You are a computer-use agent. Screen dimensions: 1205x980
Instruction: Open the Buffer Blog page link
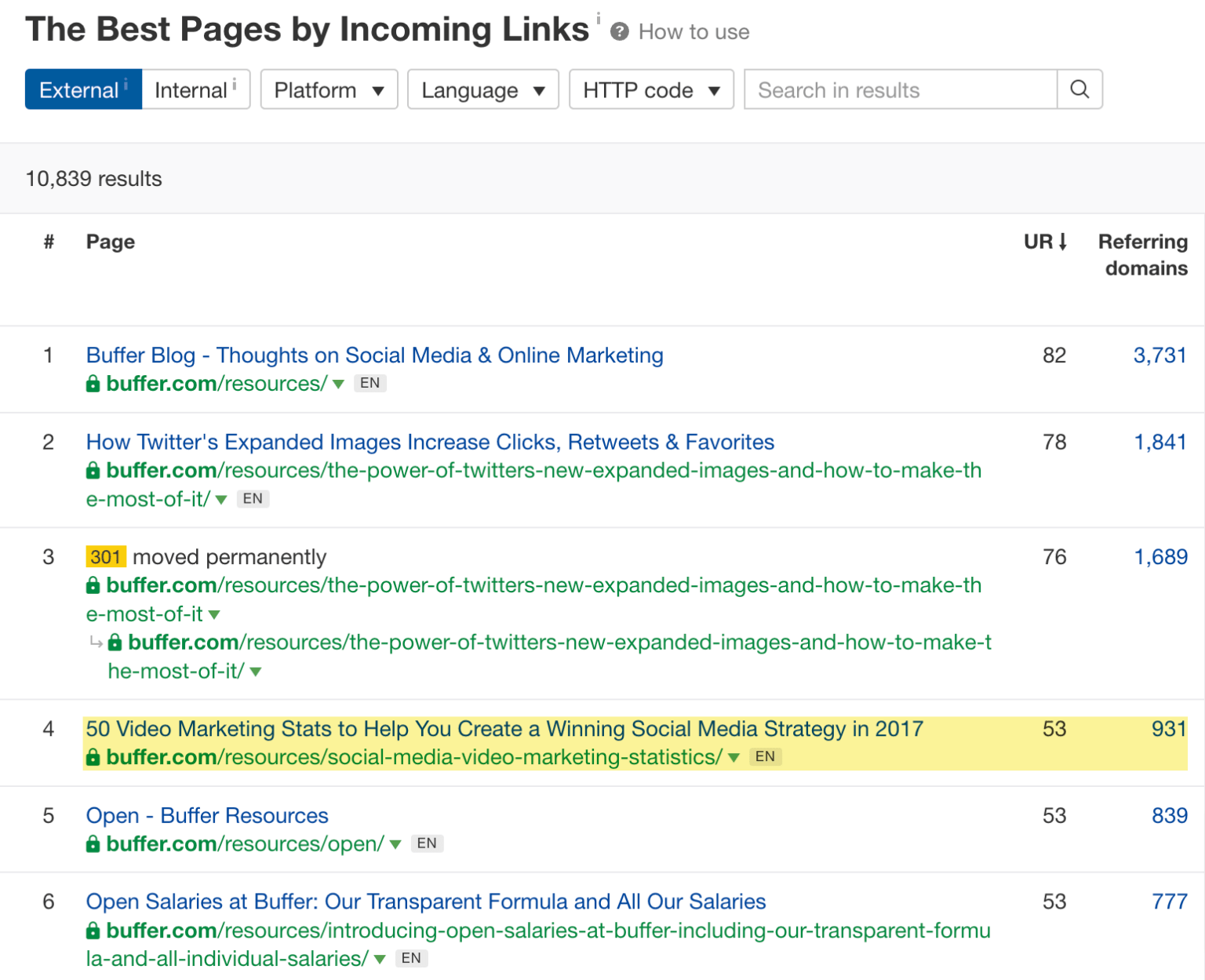[x=374, y=355]
